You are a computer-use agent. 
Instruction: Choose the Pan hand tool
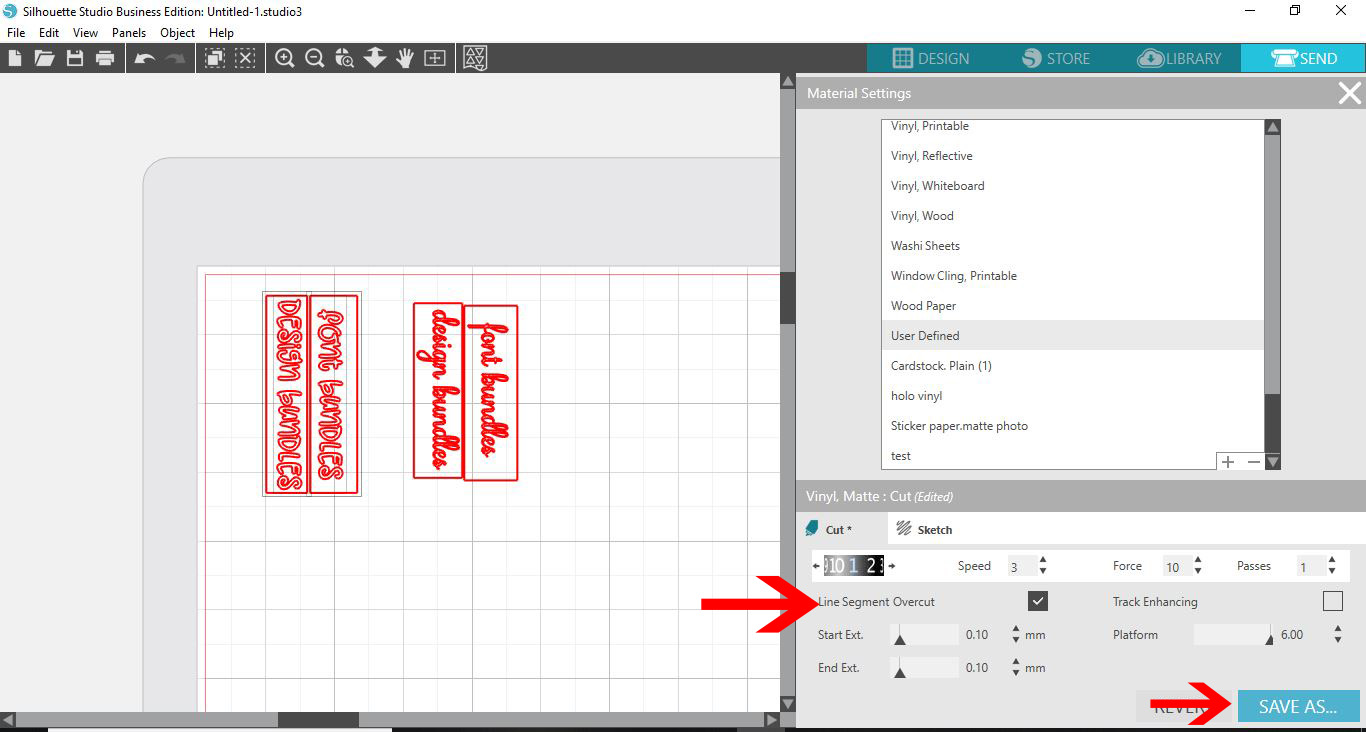pos(405,58)
